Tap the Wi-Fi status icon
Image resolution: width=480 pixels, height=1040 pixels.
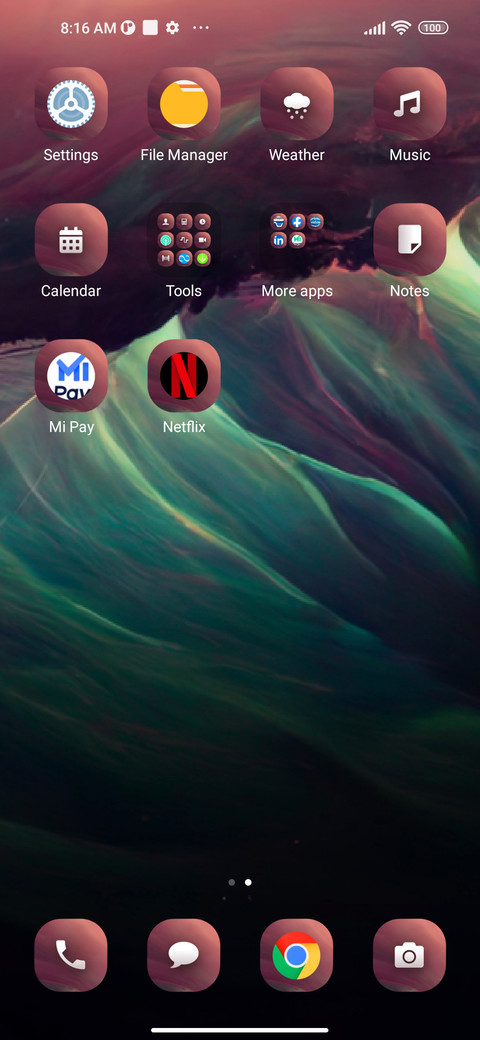[400, 28]
